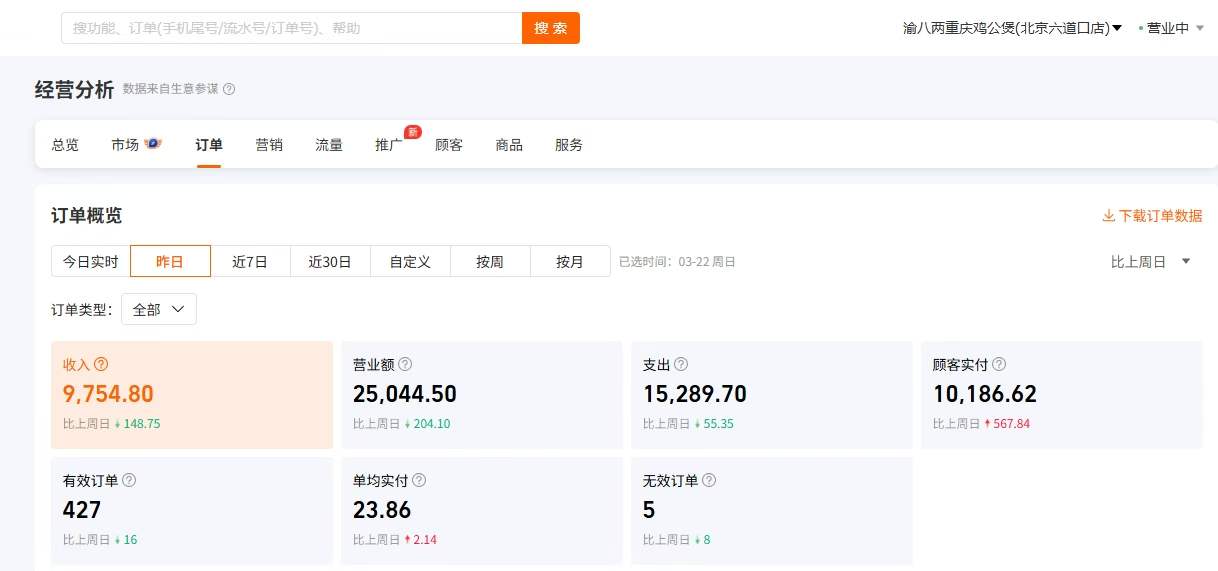This screenshot has width=1218, height=571.
Task: Select 昨日 time range
Action: [170, 261]
